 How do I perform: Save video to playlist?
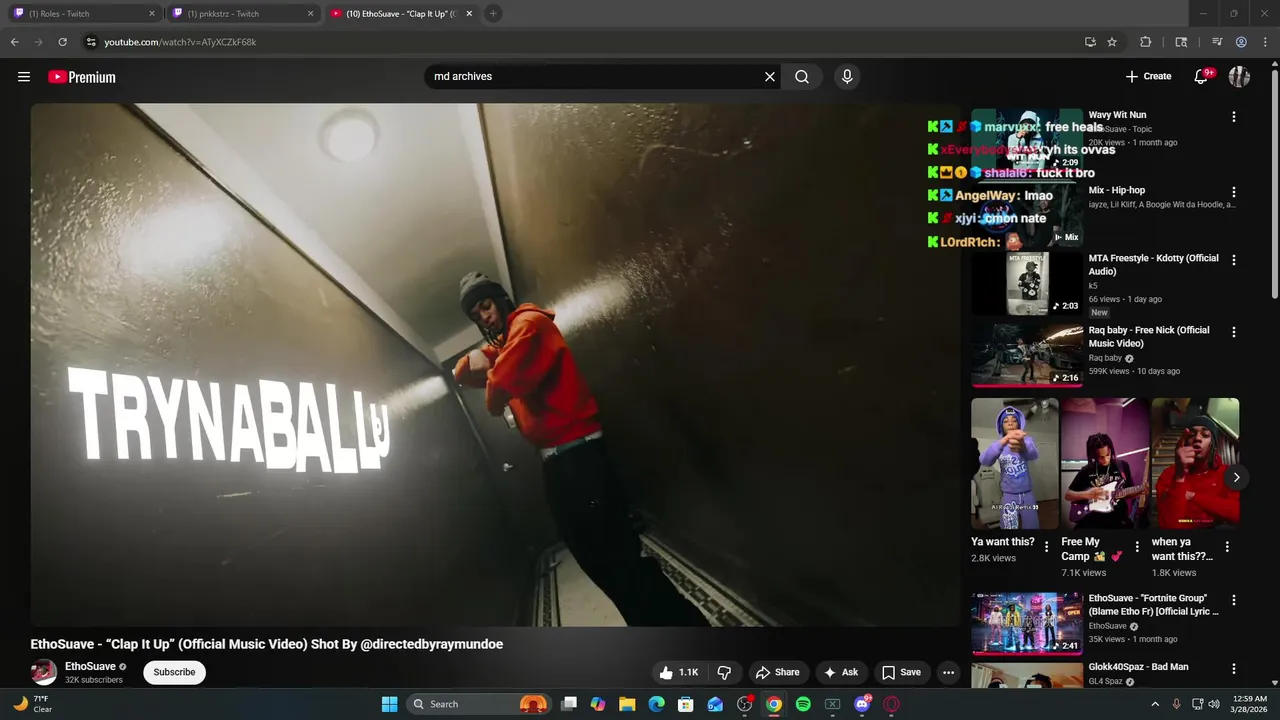click(901, 673)
